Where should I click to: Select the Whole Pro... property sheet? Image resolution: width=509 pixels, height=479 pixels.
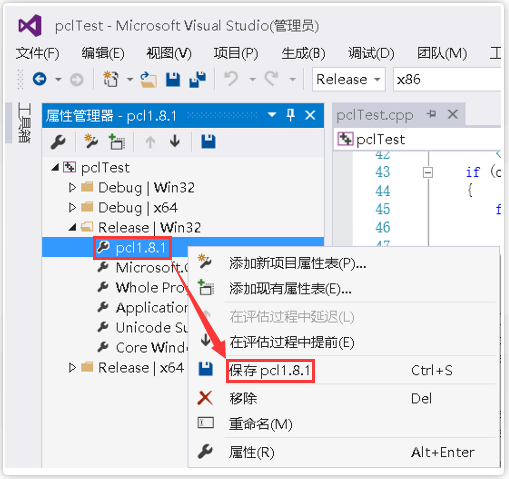click(x=151, y=288)
